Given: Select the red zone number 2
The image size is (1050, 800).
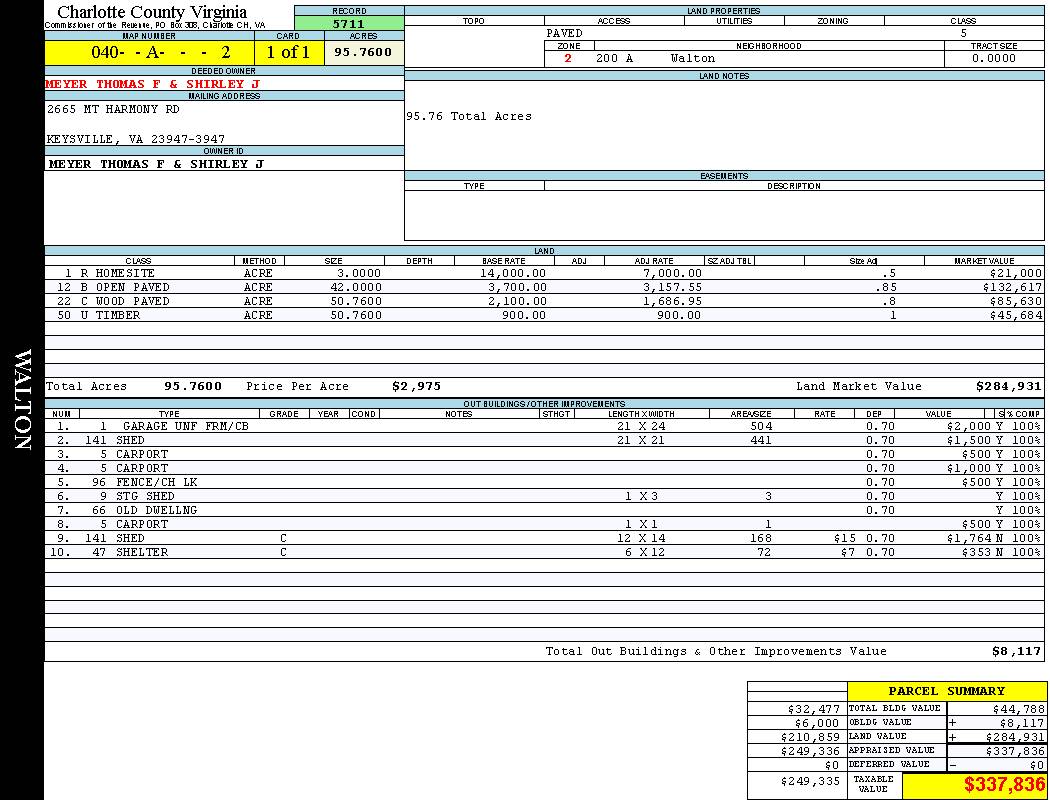Looking at the screenshot, I should click(568, 59).
